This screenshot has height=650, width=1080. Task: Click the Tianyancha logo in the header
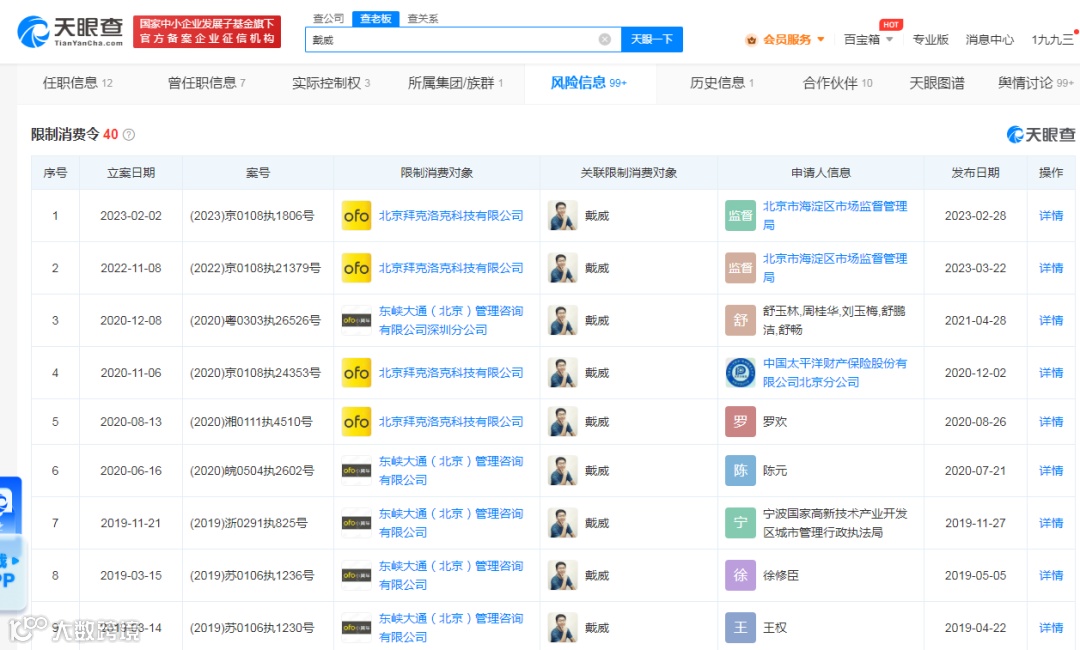click(x=70, y=32)
